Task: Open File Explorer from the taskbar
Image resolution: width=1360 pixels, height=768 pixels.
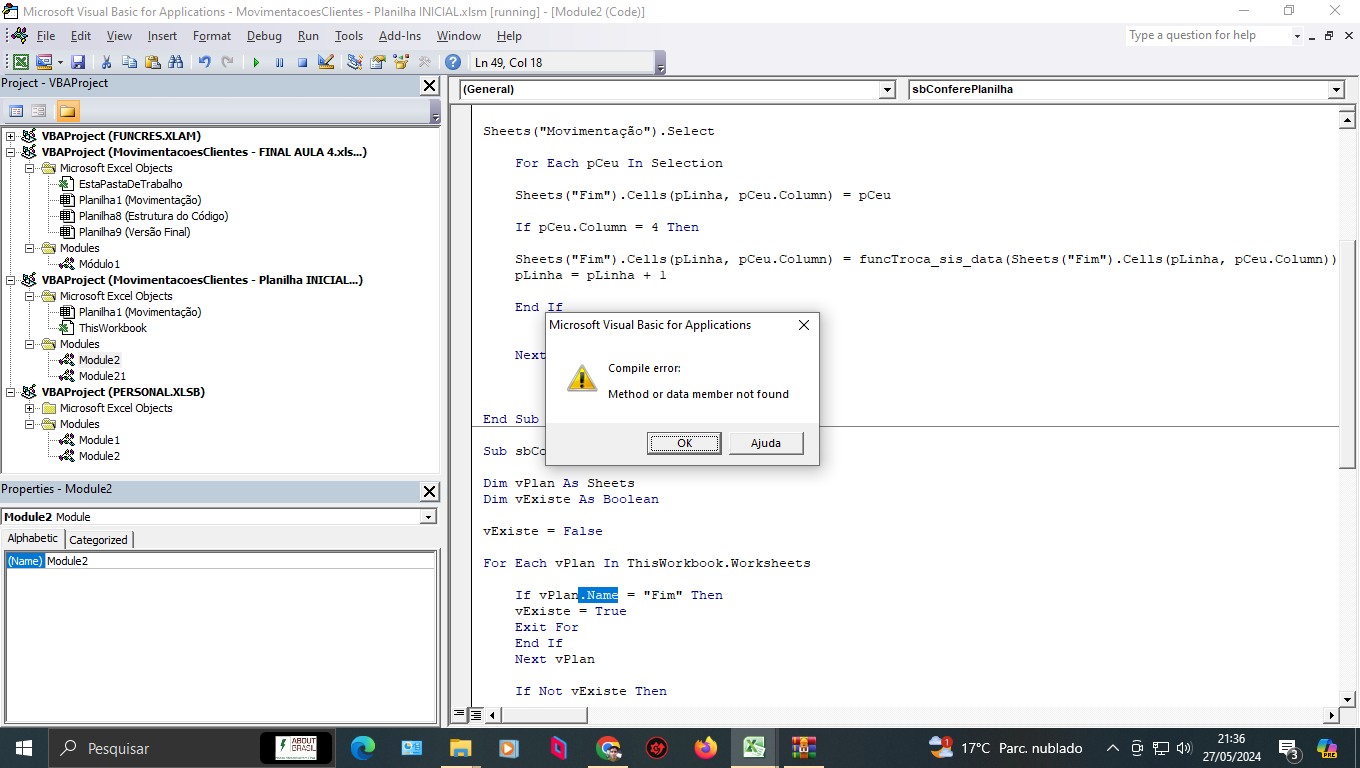Action: tap(460, 747)
